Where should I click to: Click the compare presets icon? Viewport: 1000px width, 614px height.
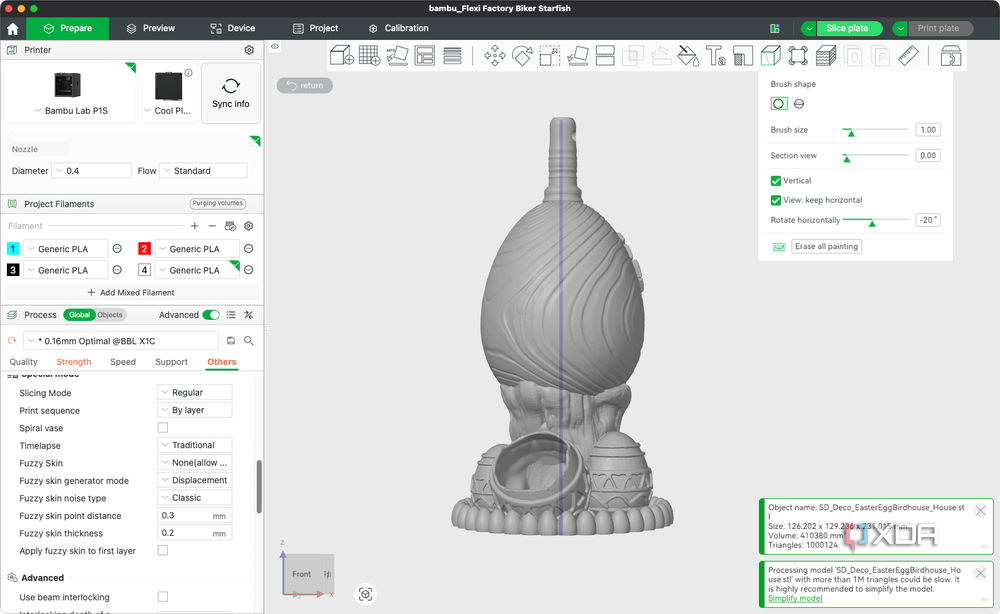249,315
